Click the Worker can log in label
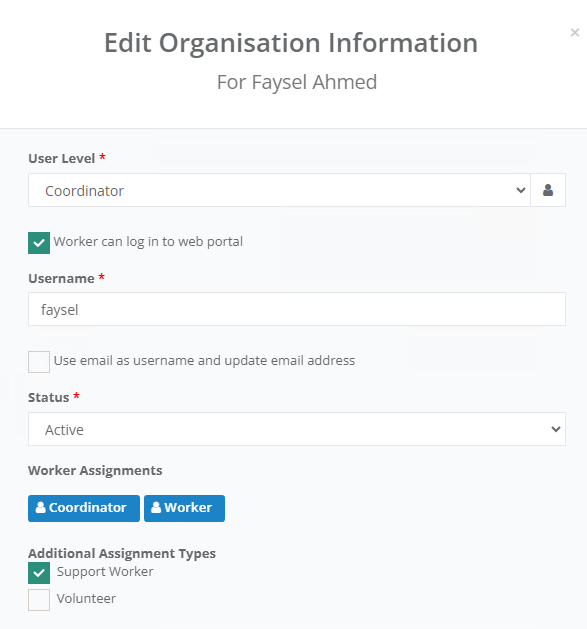Viewport: 587px width, 629px height. (148, 241)
